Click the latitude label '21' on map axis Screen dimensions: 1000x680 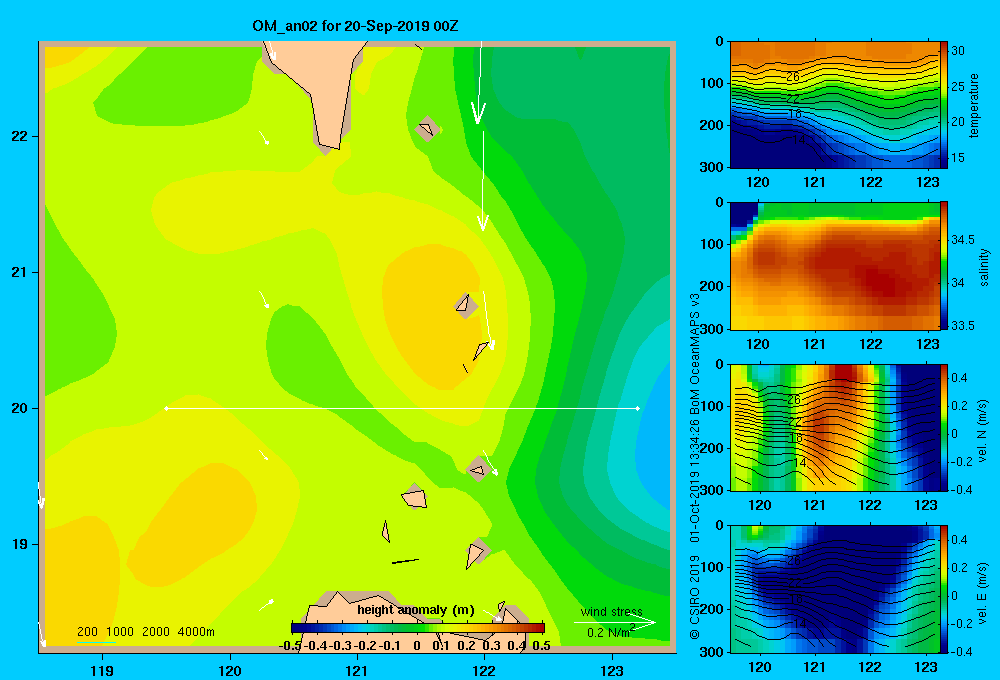(x=20, y=272)
